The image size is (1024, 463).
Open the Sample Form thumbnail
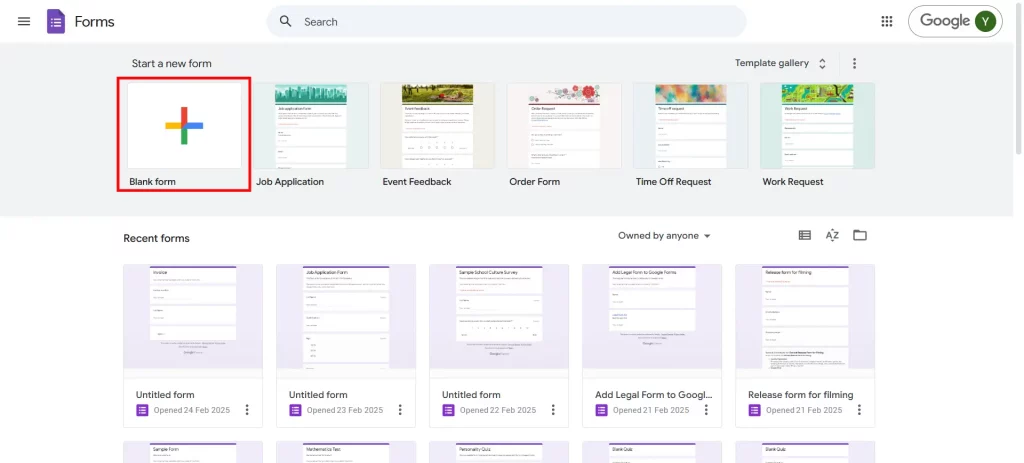[193, 452]
